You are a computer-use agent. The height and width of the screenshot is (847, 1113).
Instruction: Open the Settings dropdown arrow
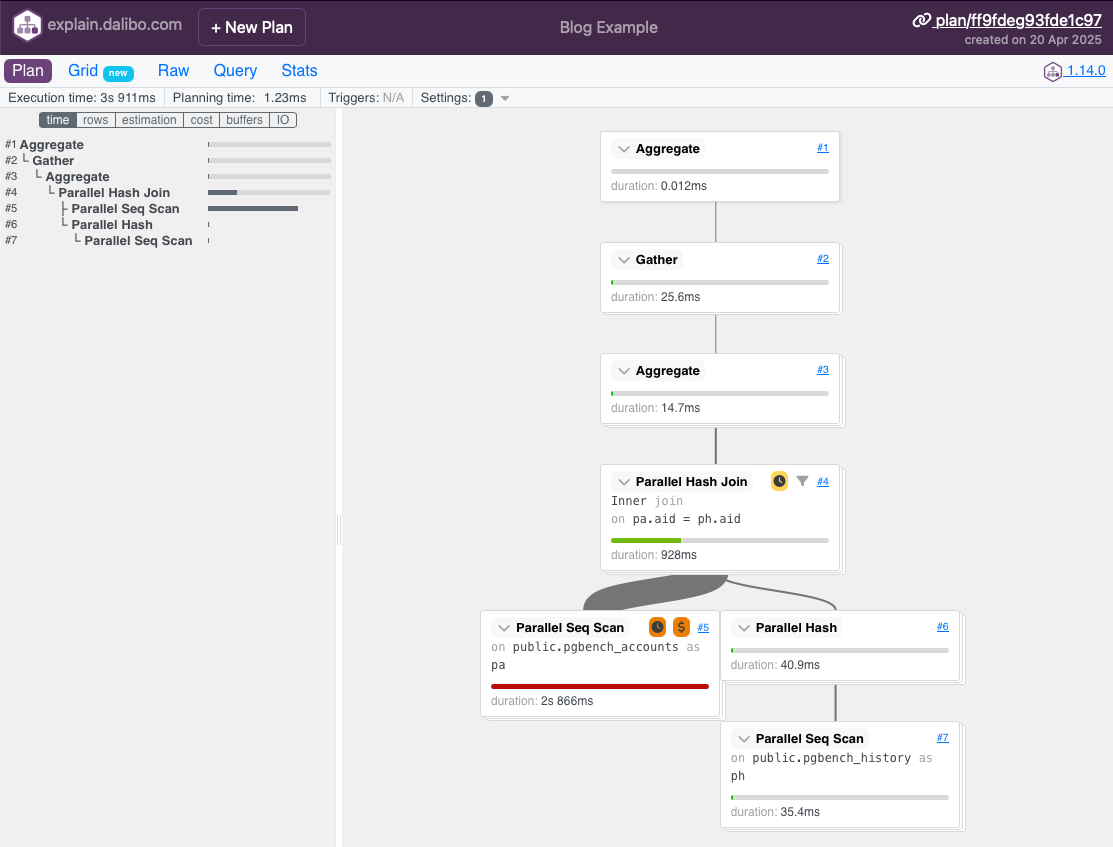point(505,98)
